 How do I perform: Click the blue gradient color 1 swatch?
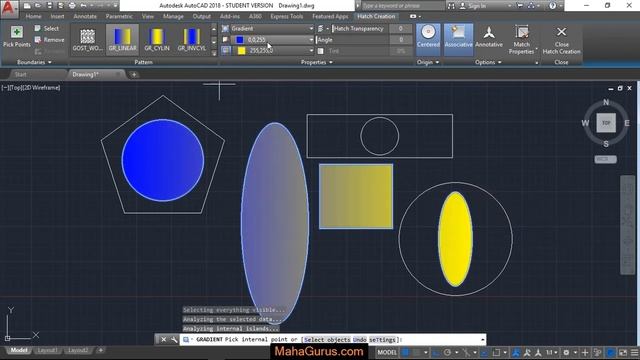[240, 40]
